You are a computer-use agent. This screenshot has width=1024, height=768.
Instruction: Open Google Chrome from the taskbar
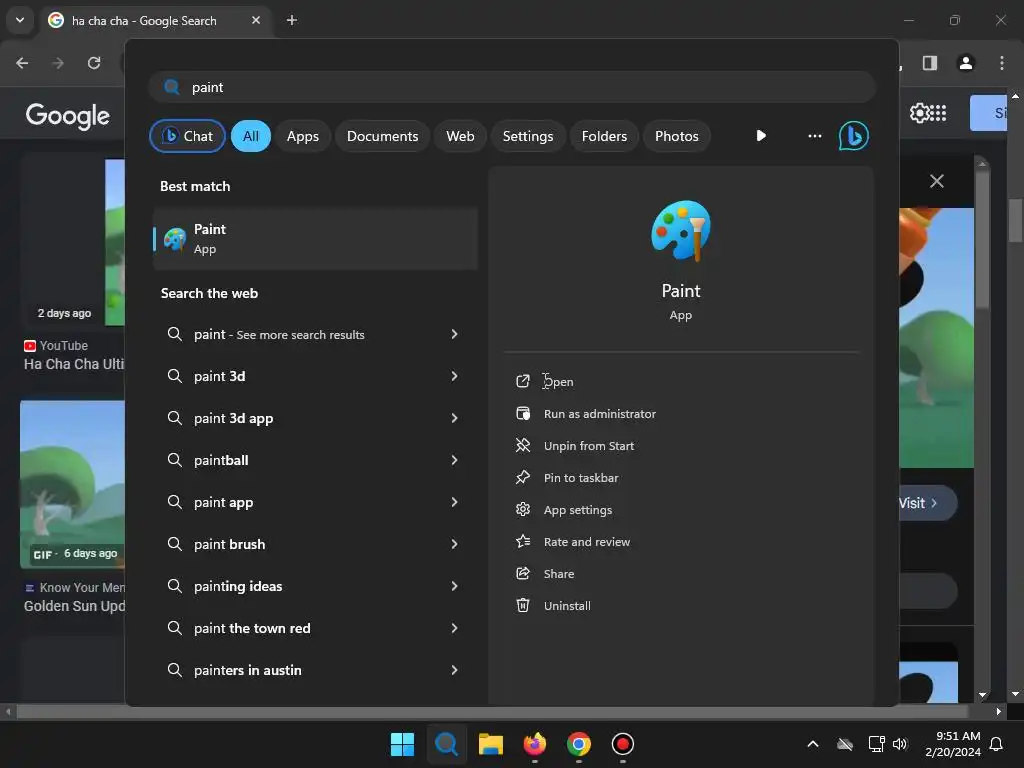tap(579, 744)
